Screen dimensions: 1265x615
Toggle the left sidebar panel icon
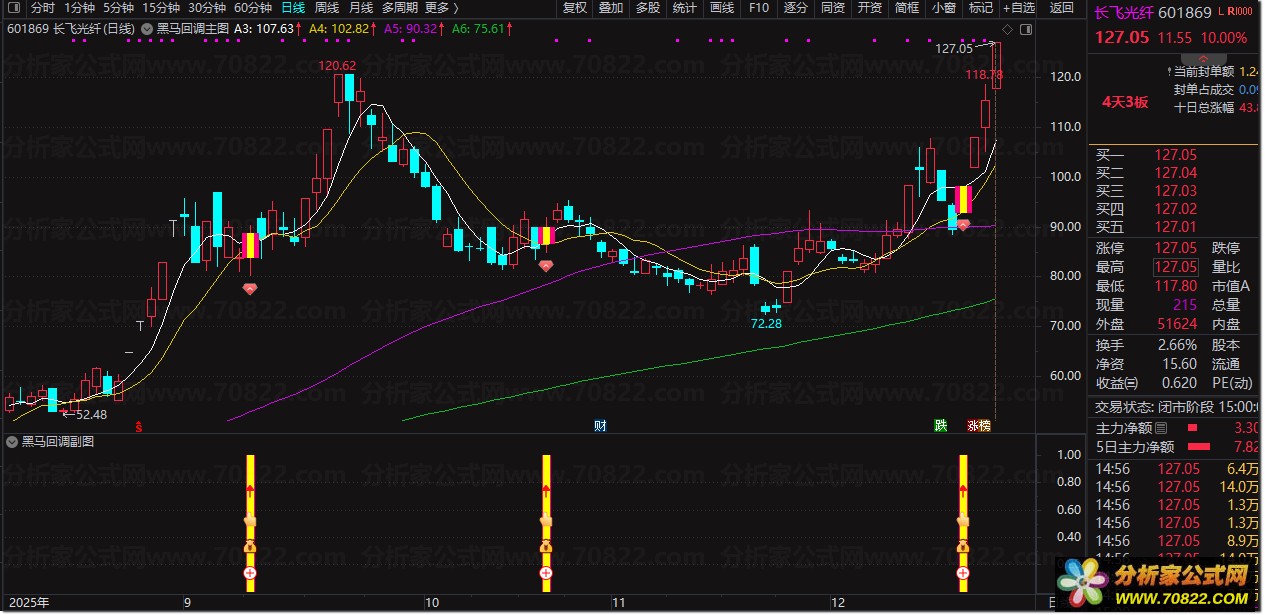coord(12,8)
